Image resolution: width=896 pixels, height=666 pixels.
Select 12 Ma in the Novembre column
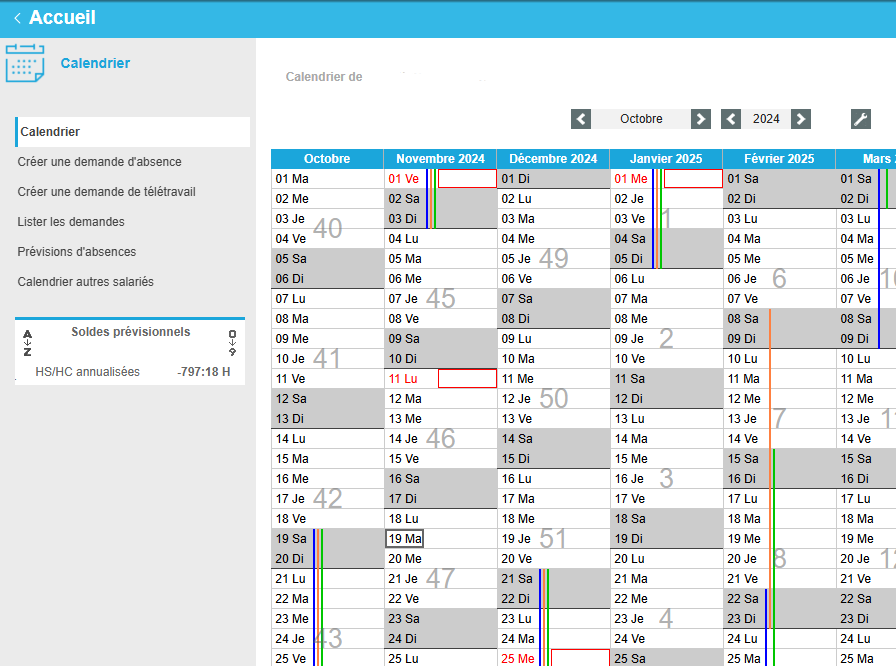440,399
